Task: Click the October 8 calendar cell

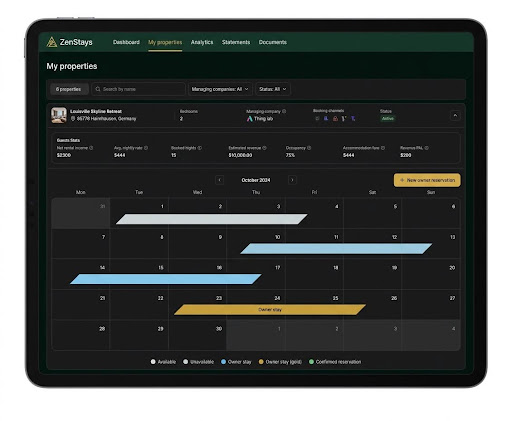Action: point(139,244)
